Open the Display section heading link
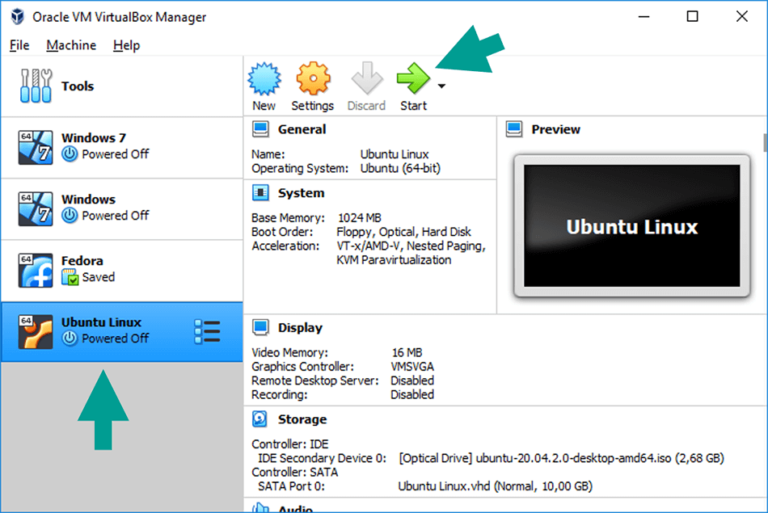Screen dimensions: 768x513 click(300, 328)
